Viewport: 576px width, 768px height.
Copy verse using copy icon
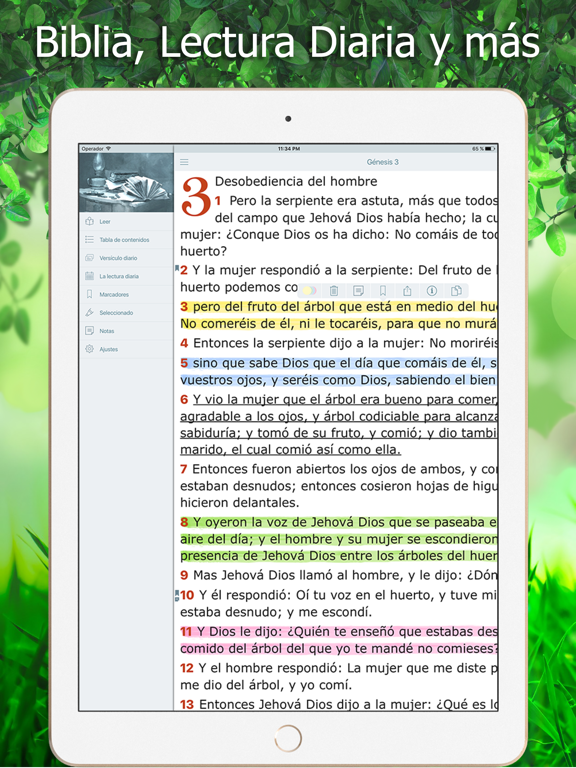click(x=456, y=291)
